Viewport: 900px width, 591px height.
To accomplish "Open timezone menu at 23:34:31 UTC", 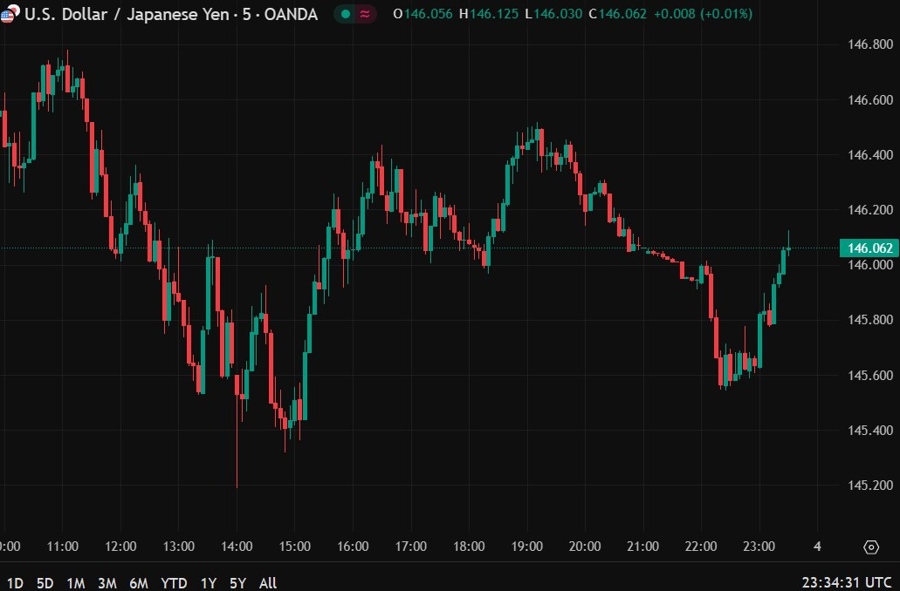I will click(x=846, y=582).
